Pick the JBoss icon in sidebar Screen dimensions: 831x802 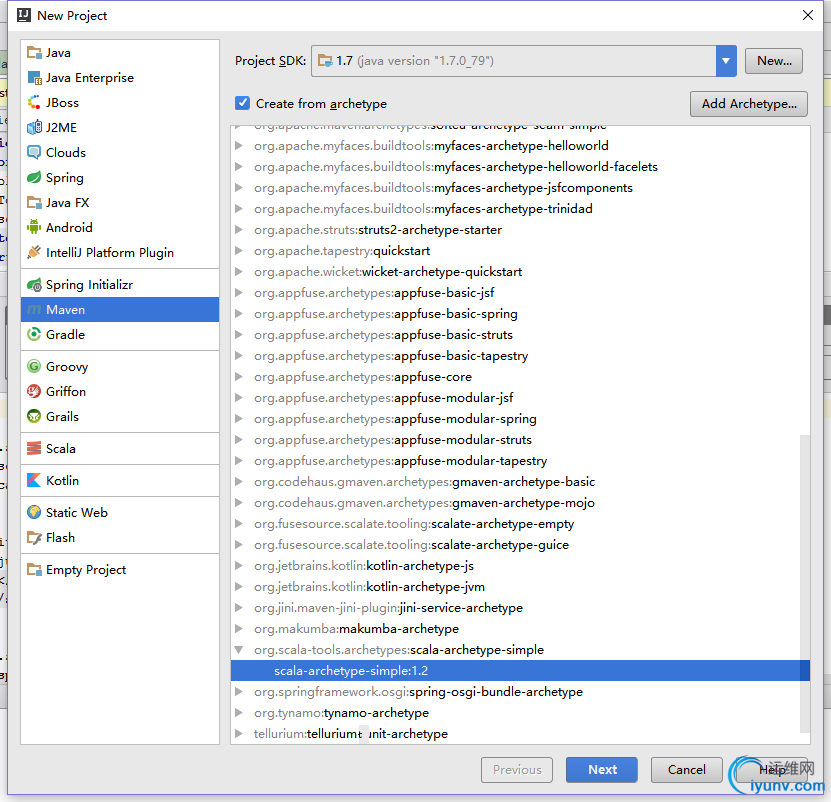(34, 102)
